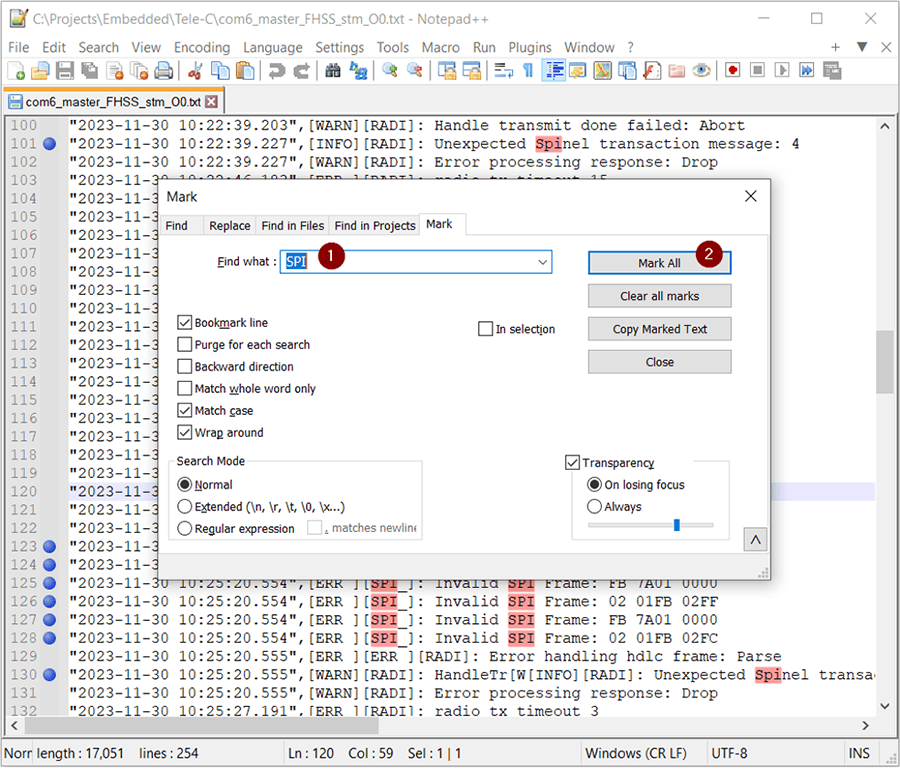900x769 pixels.
Task: Open the Plugins menu
Action: pyautogui.click(x=530, y=48)
